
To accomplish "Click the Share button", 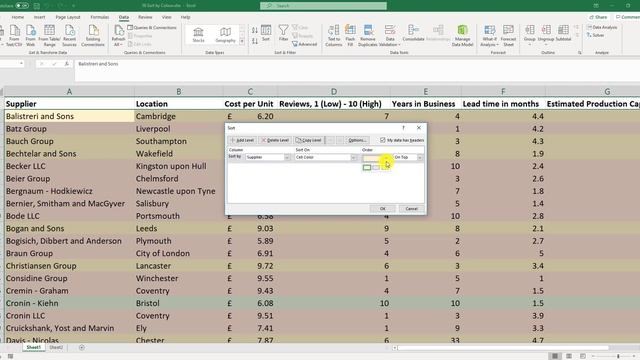I will click(598, 17).
